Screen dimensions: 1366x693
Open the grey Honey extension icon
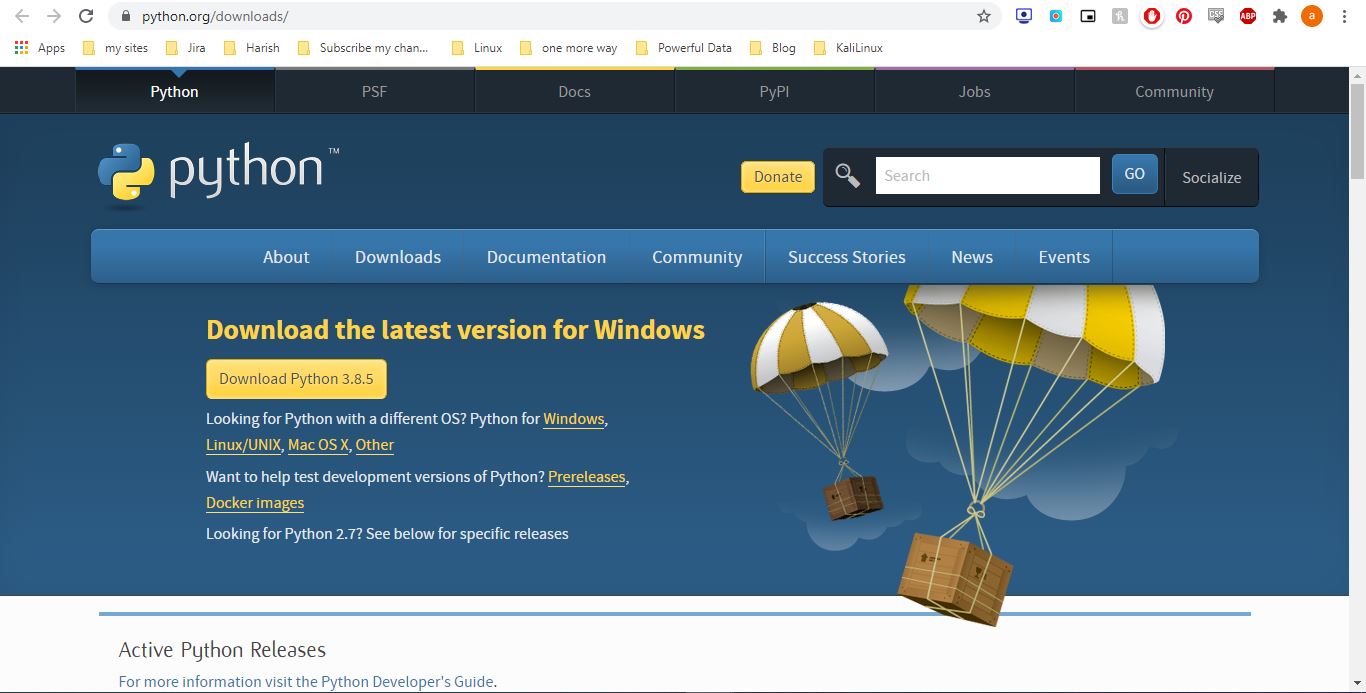pos(1120,16)
